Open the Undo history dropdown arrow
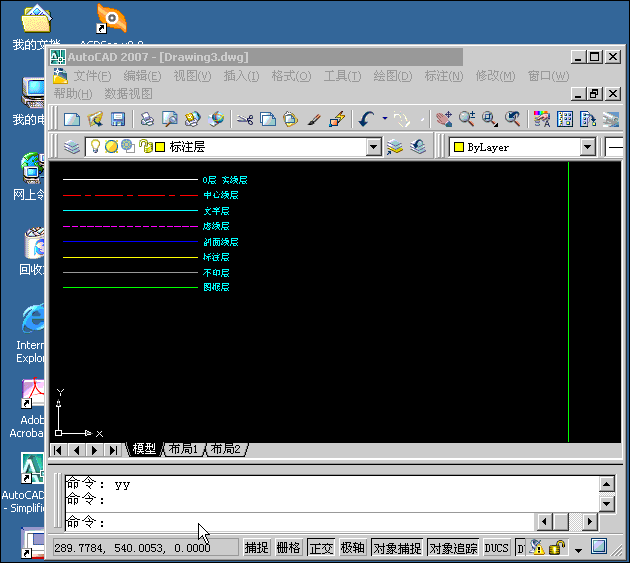 point(385,119)
